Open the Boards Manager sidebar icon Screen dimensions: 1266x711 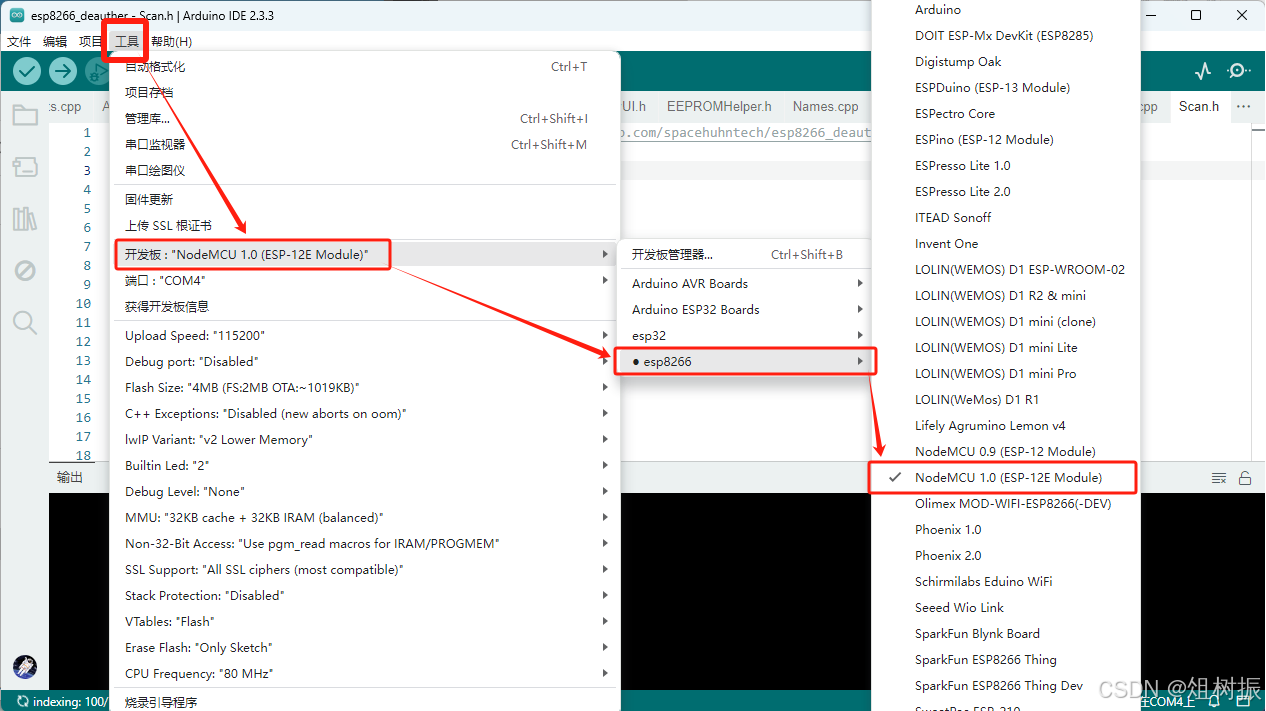tap(25, 167)
